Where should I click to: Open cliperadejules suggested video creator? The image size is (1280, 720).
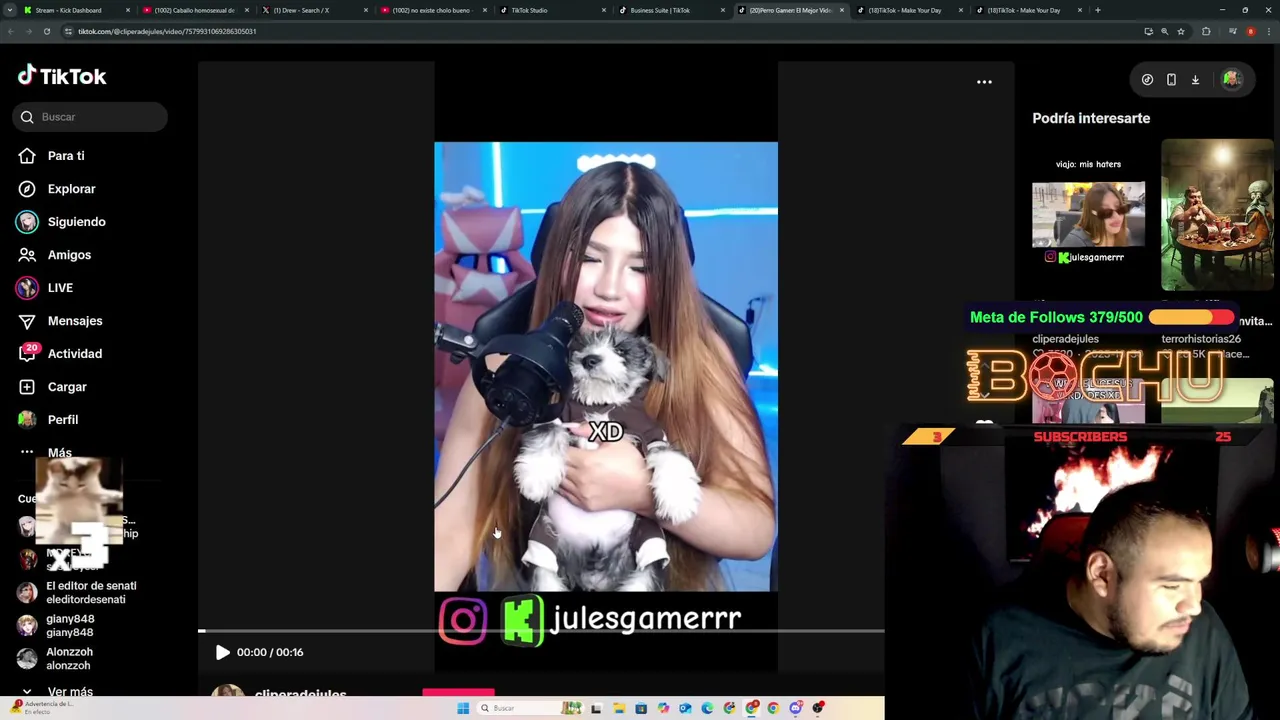pos(1065,339)
